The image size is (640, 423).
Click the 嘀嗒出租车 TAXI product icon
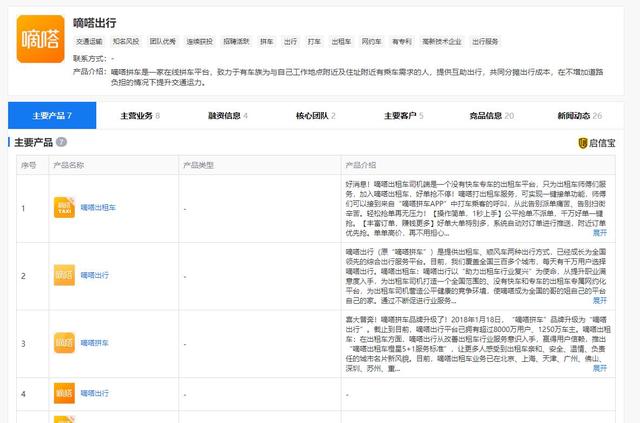[x=64, y=207]
